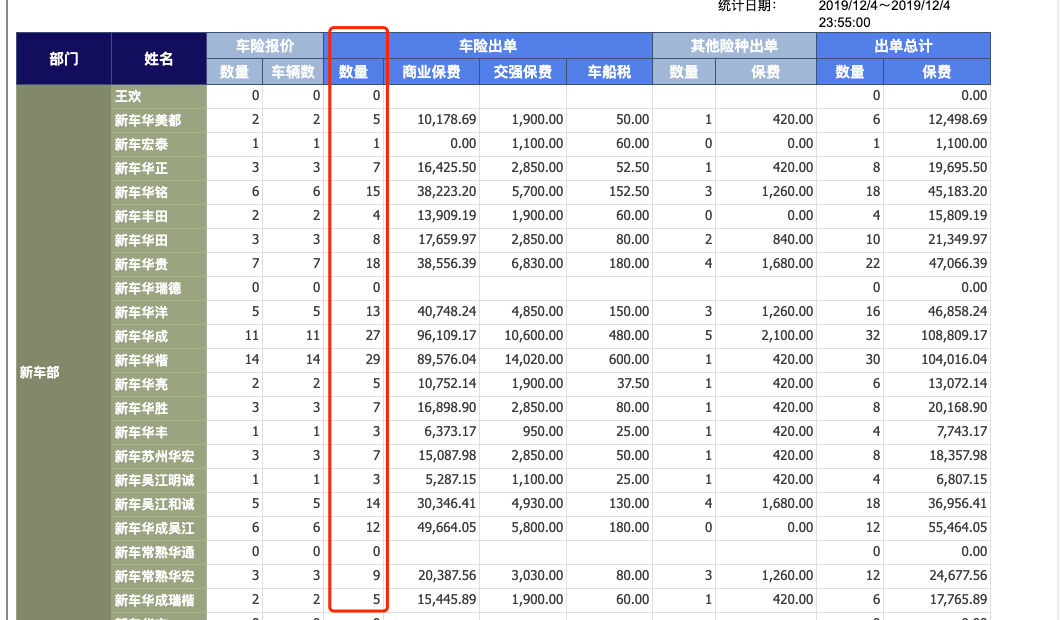Image resolution: width=1060 pixels, height=620 pixels.
Task: Select the total premium value 12,498.69
Action: tap(957, 120)
